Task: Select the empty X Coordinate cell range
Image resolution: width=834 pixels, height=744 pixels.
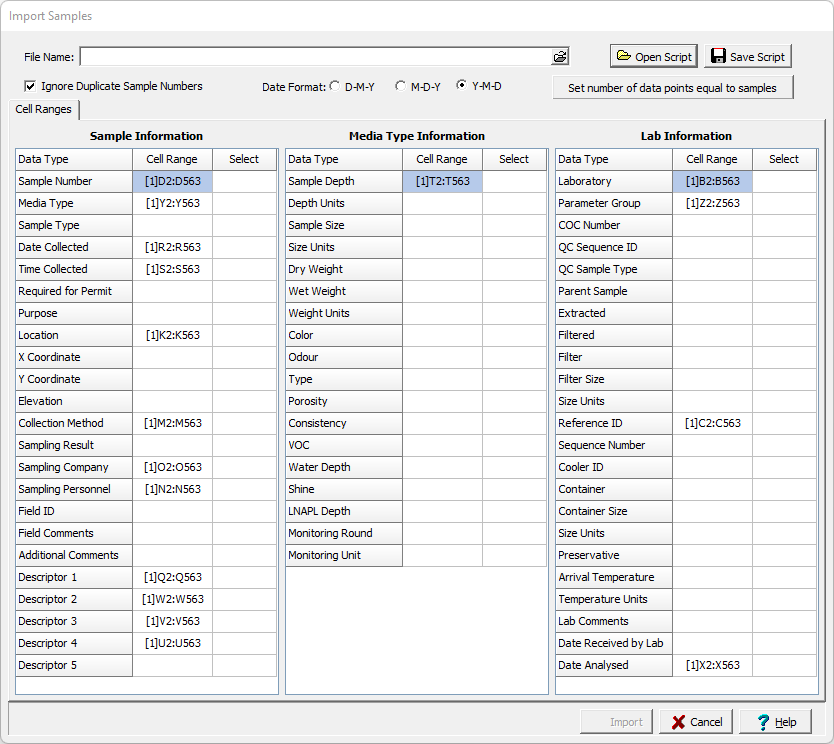Action: tap(172, 357)
